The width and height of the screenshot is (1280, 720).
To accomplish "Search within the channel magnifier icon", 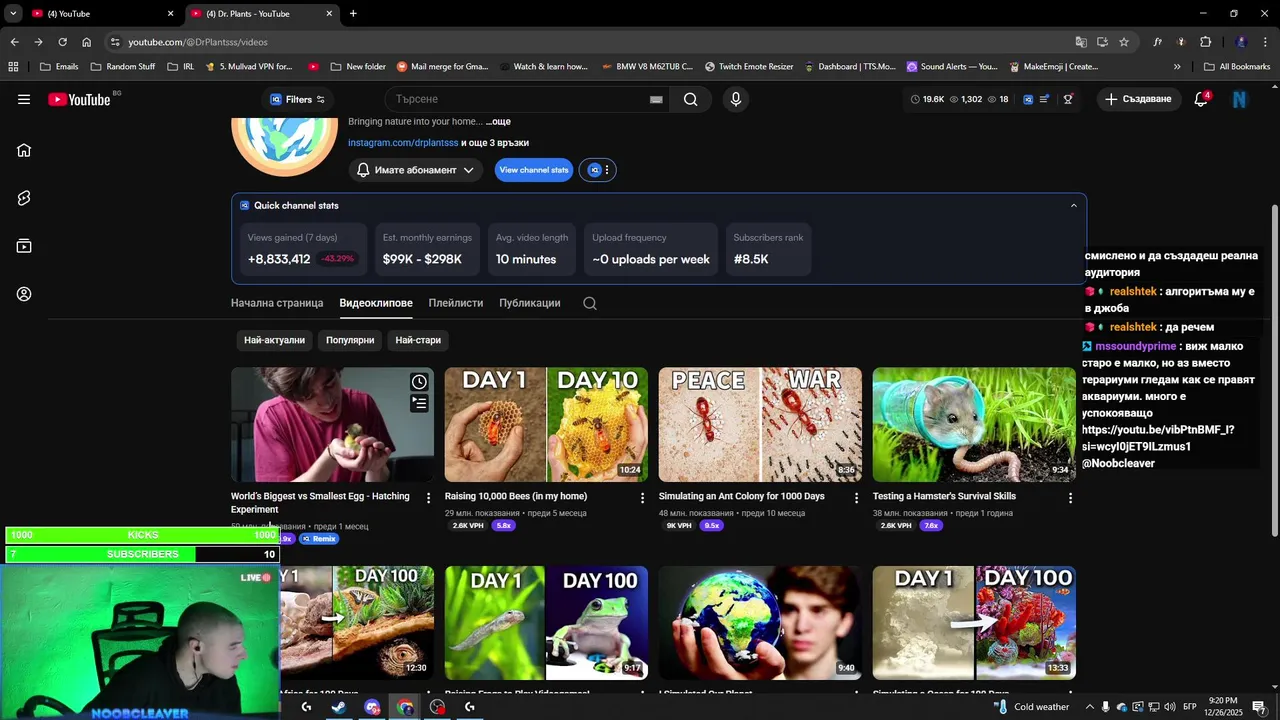I will (590, 303).
